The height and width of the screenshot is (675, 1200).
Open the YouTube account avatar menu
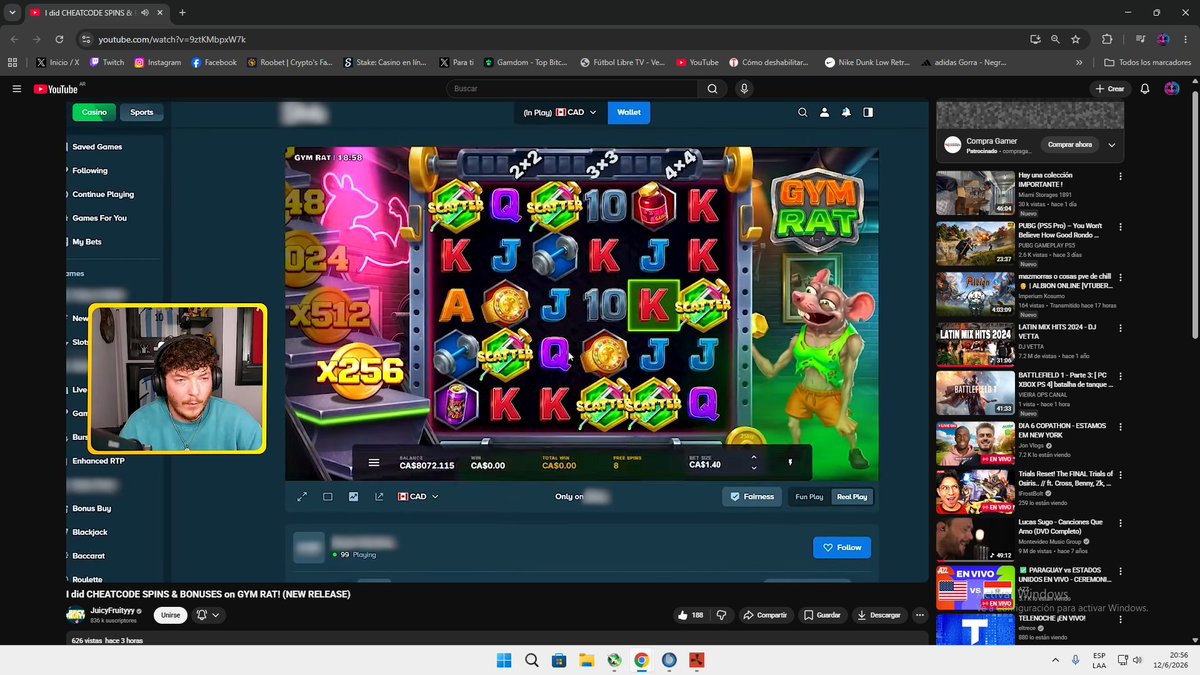[x=1172, y=89]
